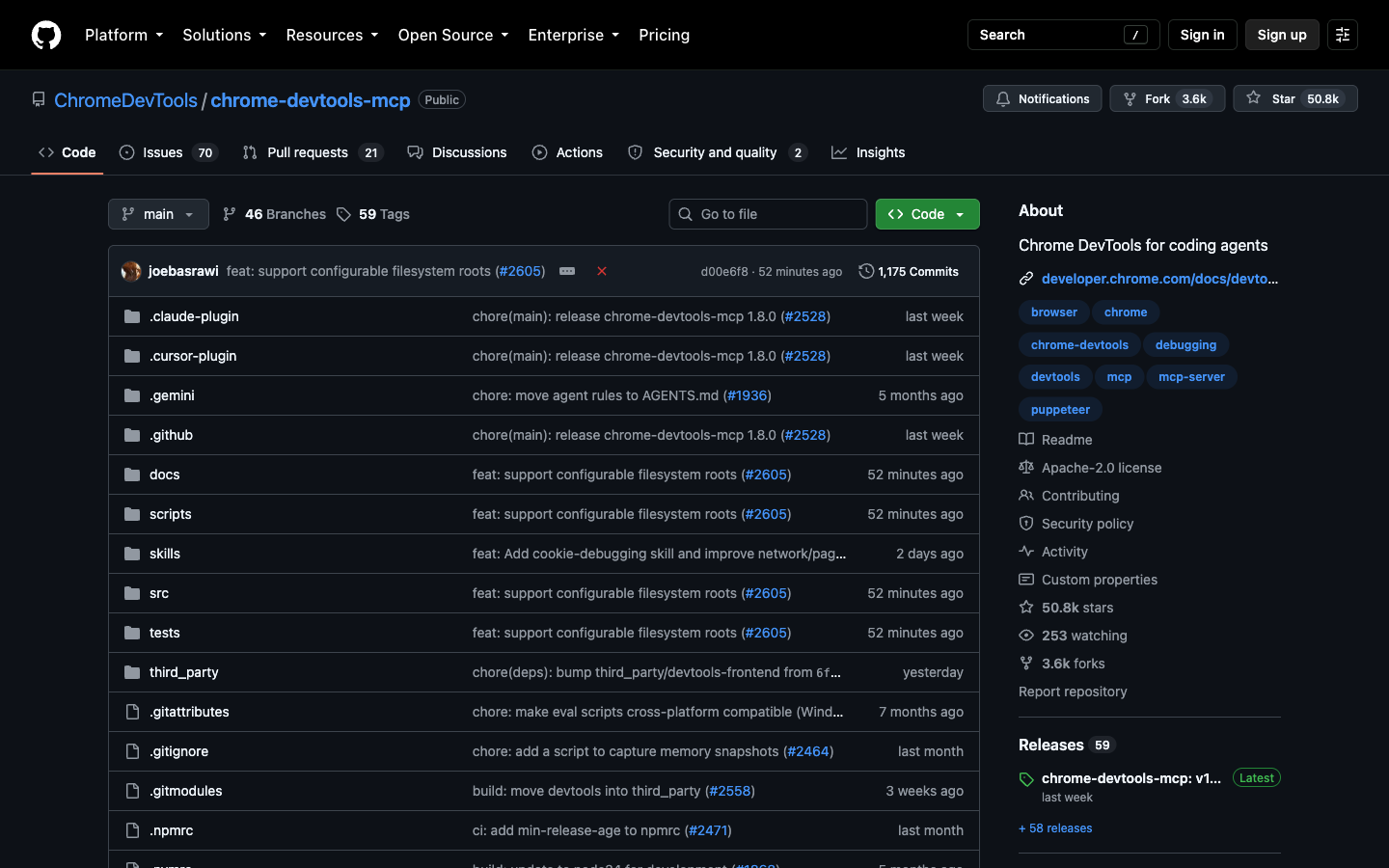This screenshot has width=1389, height=868.
Task: Click the Security policy shield icon
Action: 1026,524
